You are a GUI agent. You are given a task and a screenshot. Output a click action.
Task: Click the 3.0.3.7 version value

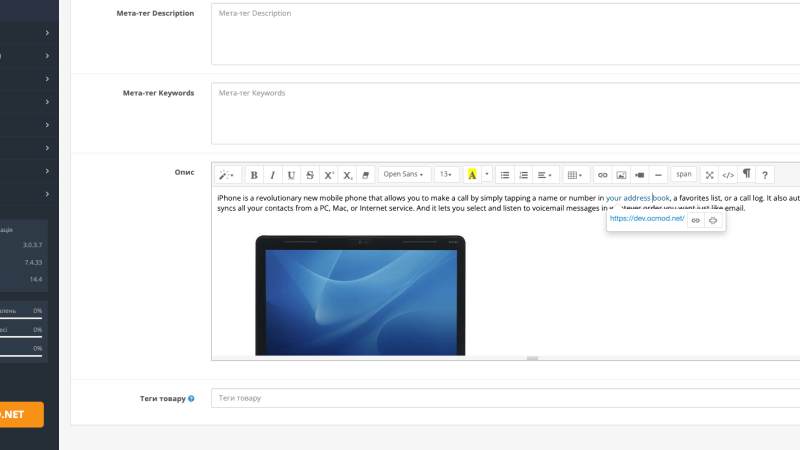pos(33,245)
